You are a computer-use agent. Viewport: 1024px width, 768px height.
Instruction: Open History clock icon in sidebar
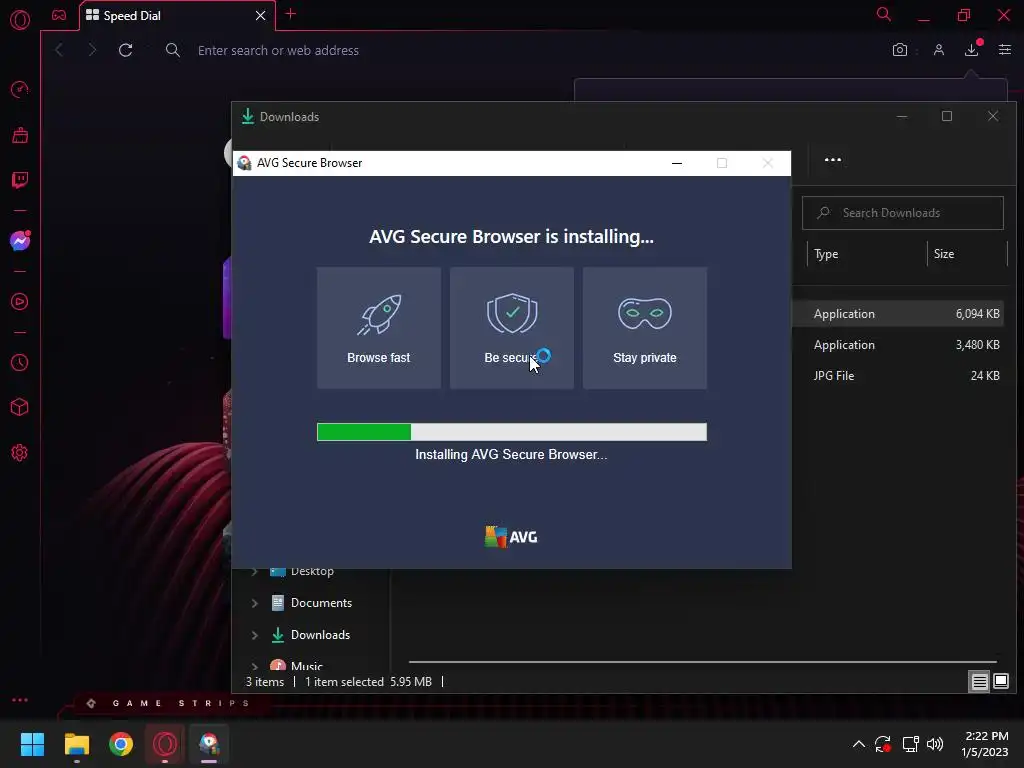pyautogui.click(x=20, y=362)
